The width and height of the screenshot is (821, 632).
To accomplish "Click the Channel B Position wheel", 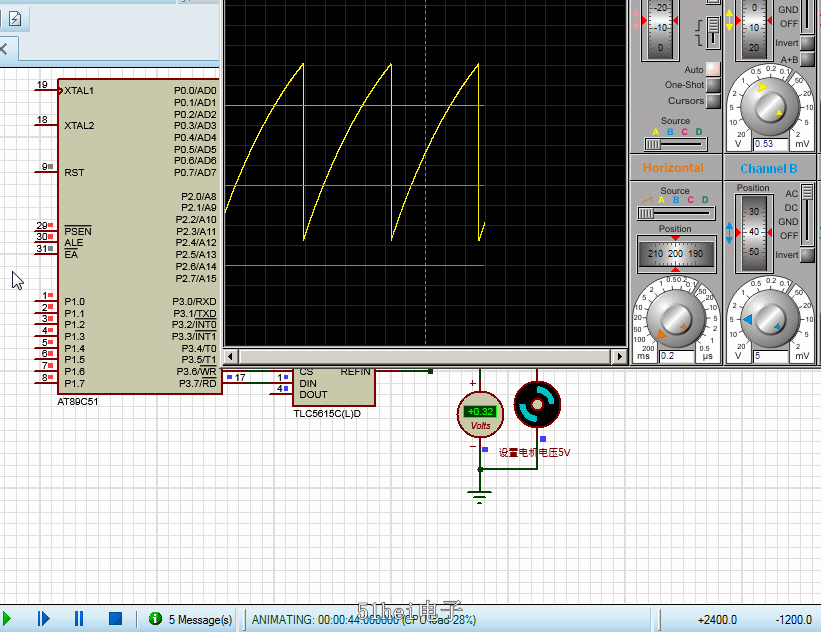I will (x=753, y=232).
